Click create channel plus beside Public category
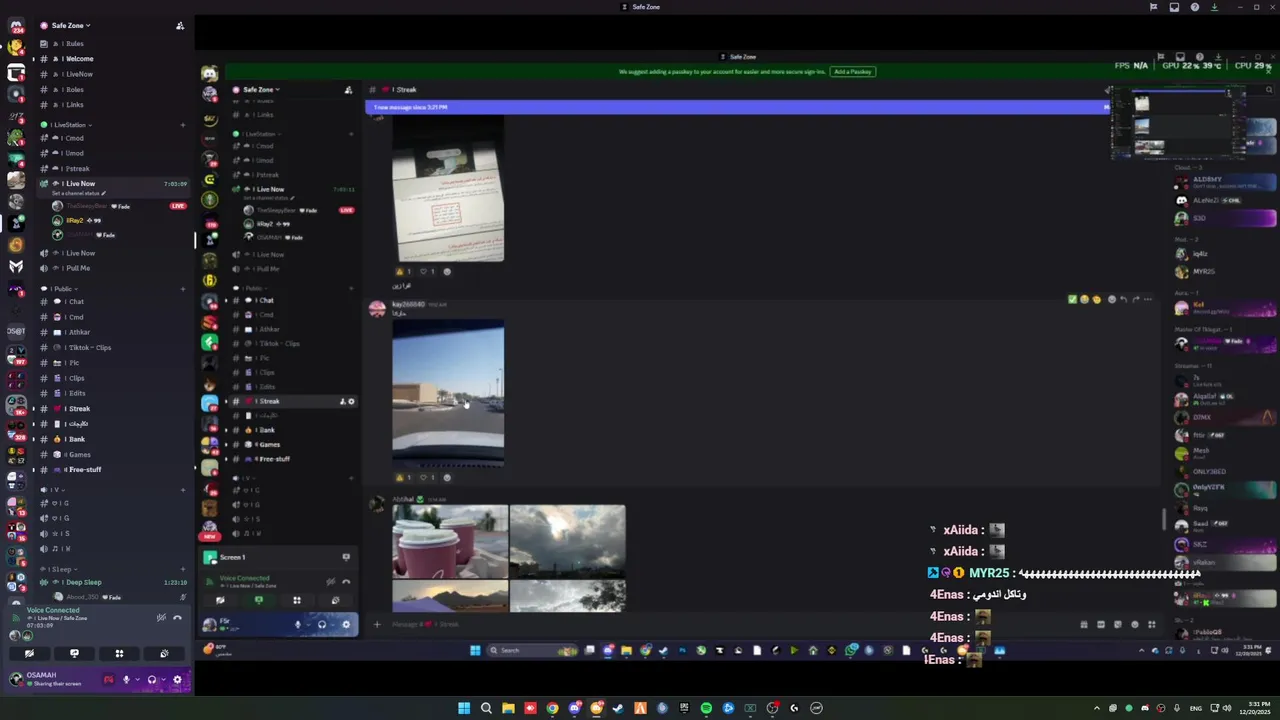Viewport: 1280px width, 720px height. click(x=182, y=289)
